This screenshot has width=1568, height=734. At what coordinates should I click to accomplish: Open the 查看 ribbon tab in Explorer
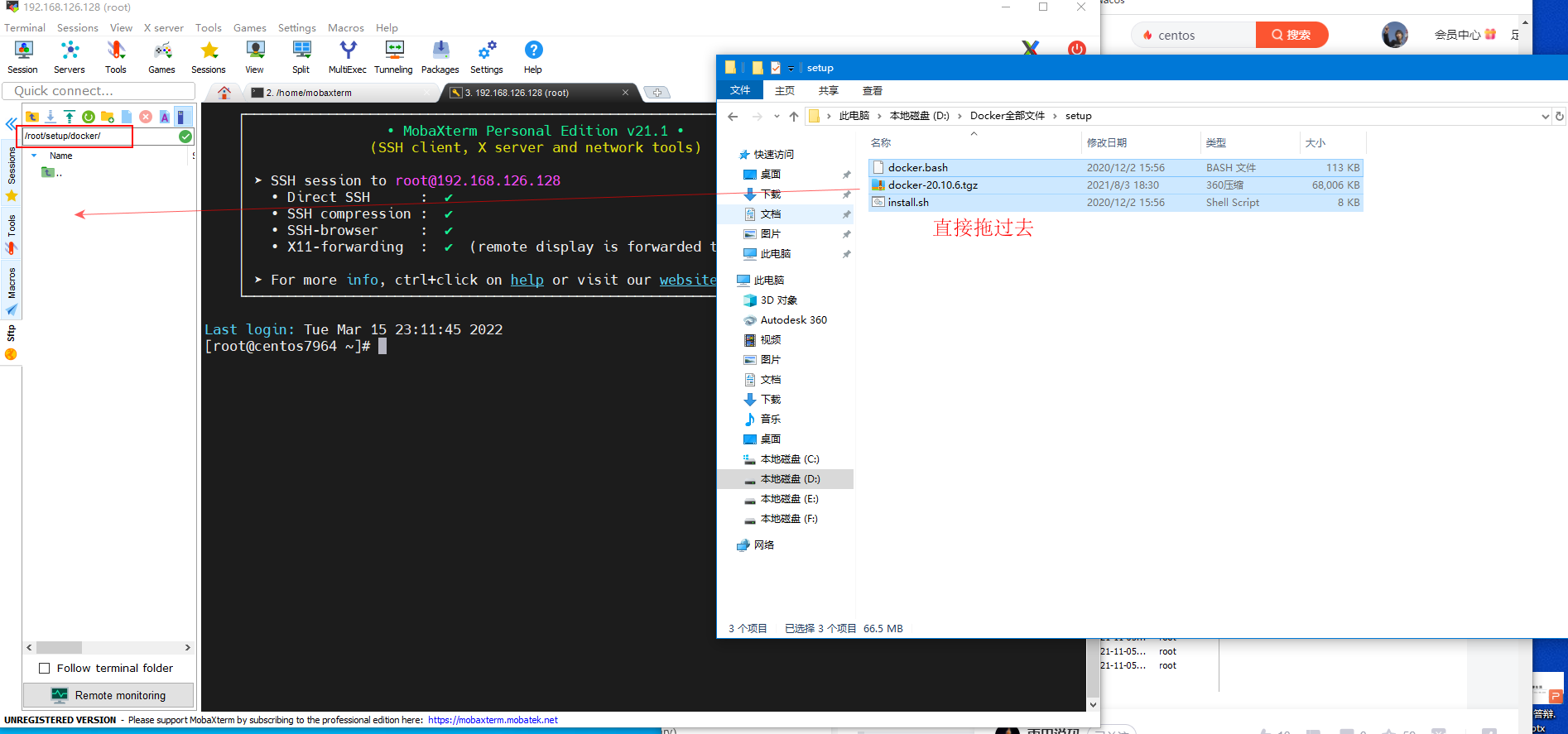(x=873, y=91)
